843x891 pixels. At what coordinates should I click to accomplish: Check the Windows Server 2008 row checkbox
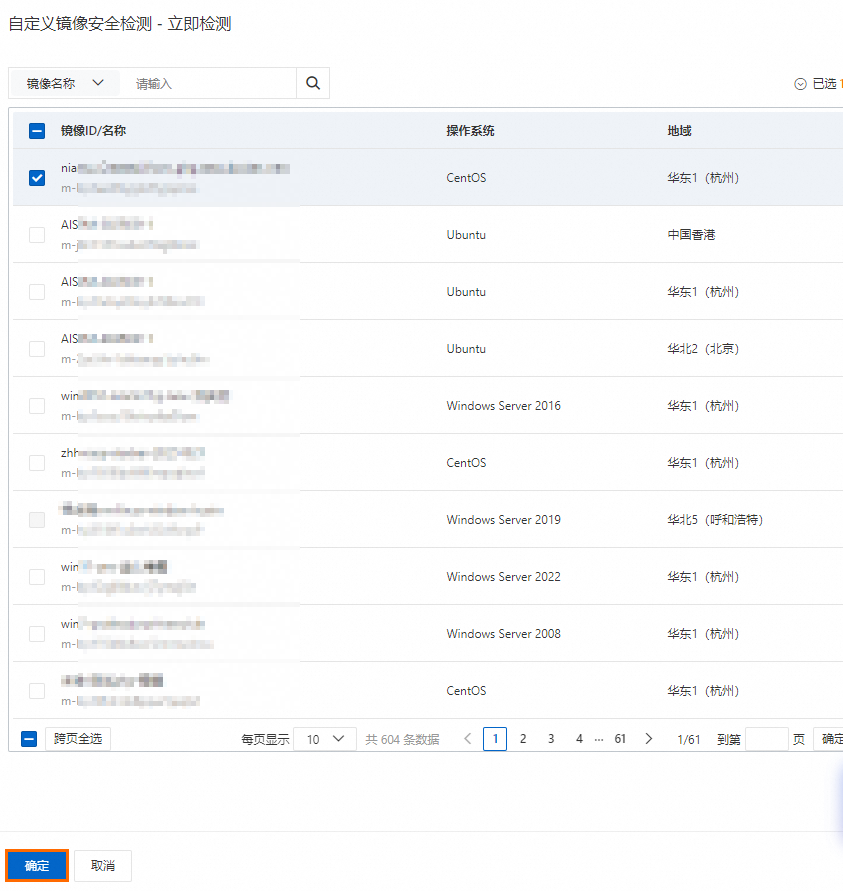click(37, 634)
